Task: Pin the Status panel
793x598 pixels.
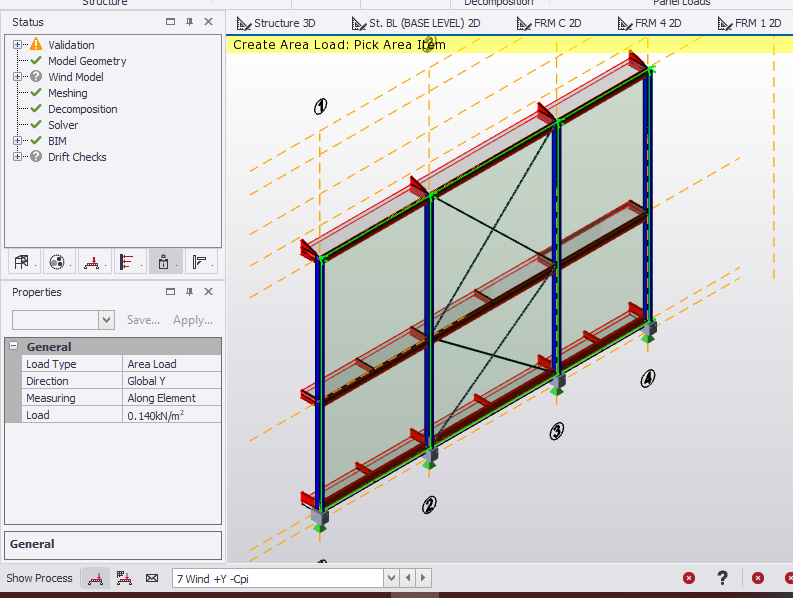Action: click(190, 22)
